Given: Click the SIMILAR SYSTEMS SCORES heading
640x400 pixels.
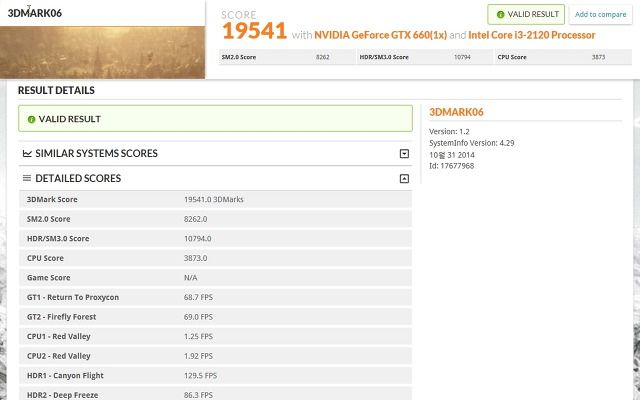Looking at the screenshot, I should point(96,153).
